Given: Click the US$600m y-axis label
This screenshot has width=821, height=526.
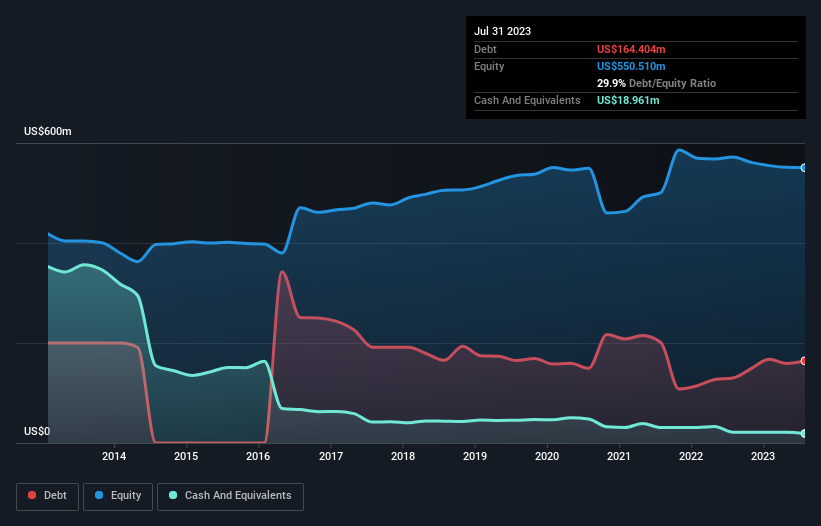Looking at the screenshot, I should click(x=48, y=131).
